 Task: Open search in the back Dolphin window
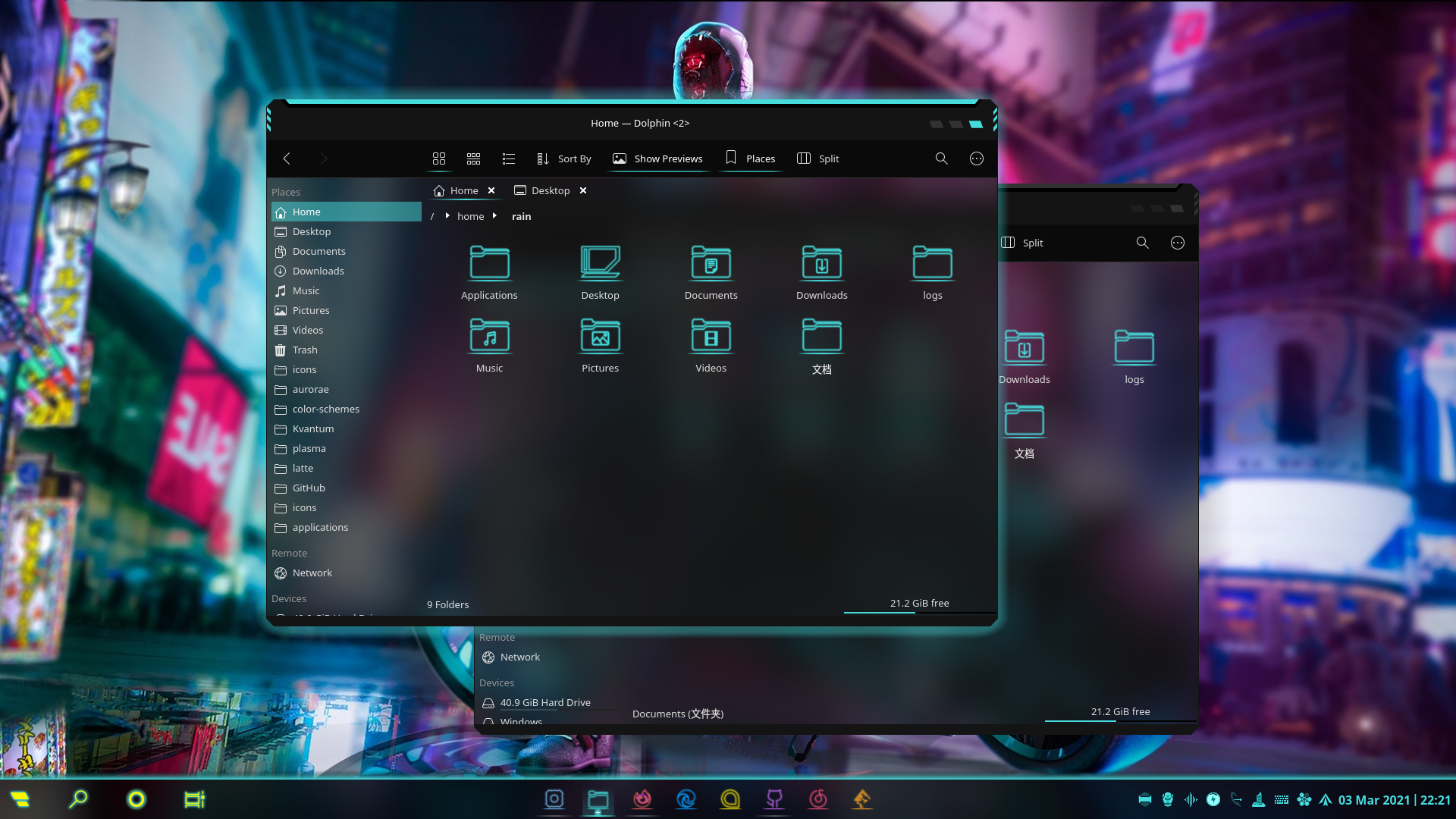[x=1143, y=243]
